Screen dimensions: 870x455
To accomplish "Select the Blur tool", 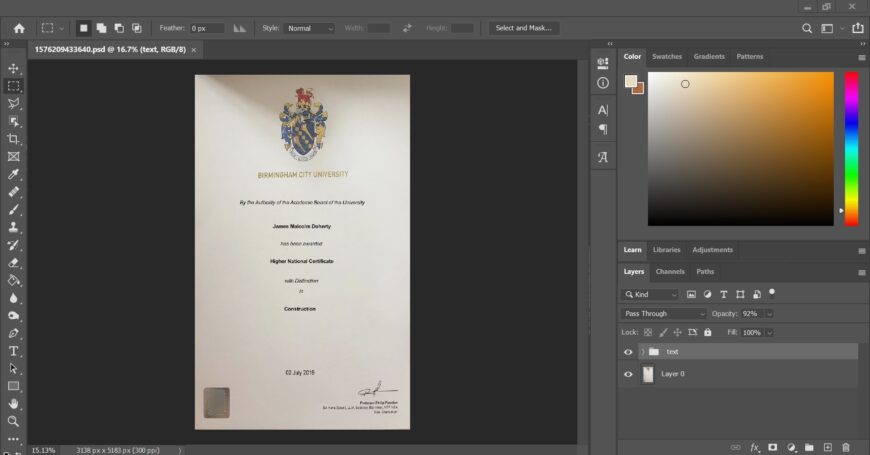I will pyautogui.click(x=13, y=298).
